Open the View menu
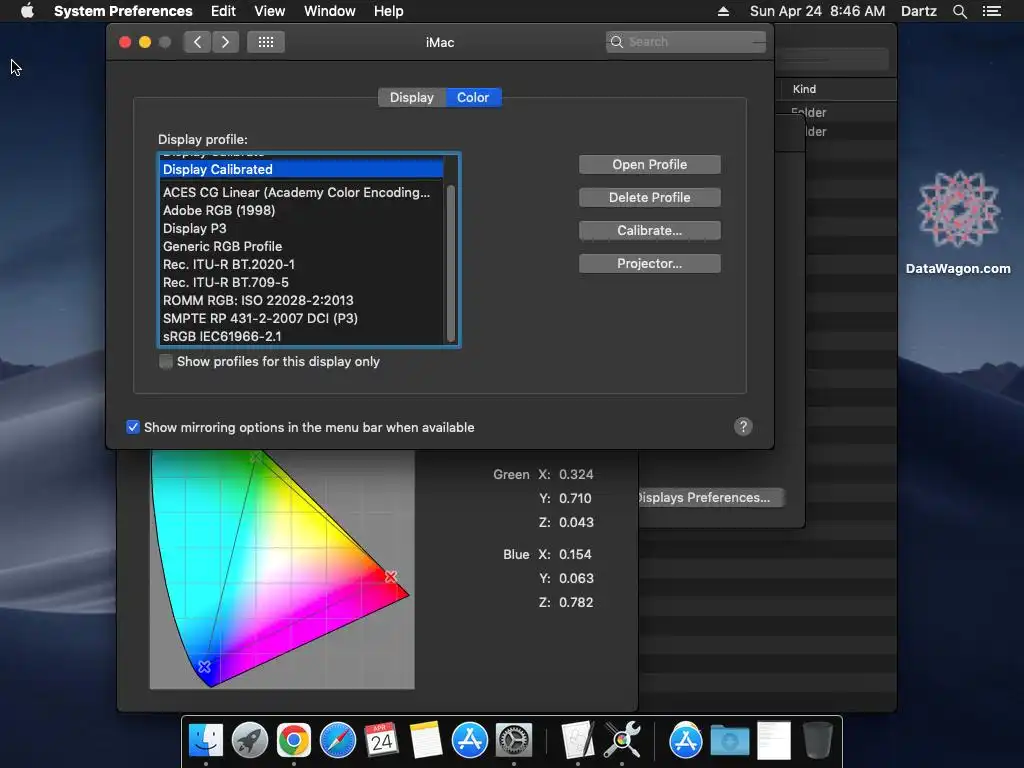 click(270, 11)
